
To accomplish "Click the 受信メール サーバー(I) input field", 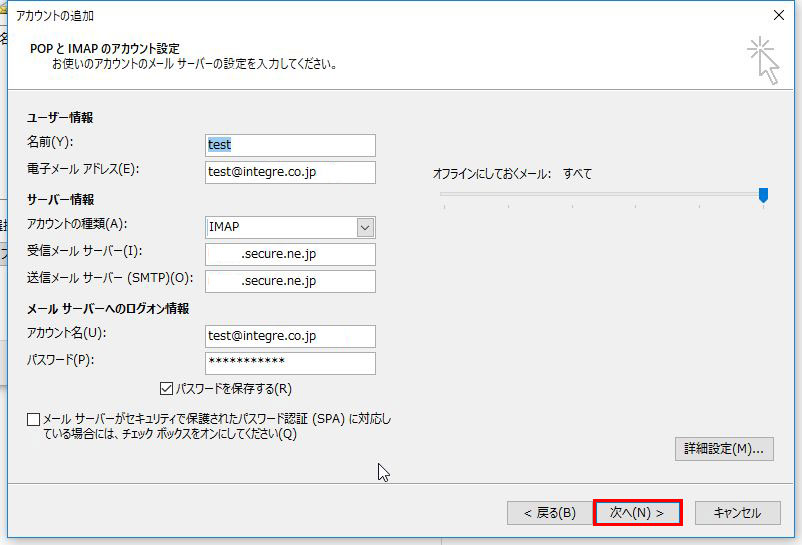I will tap(290, 254).
